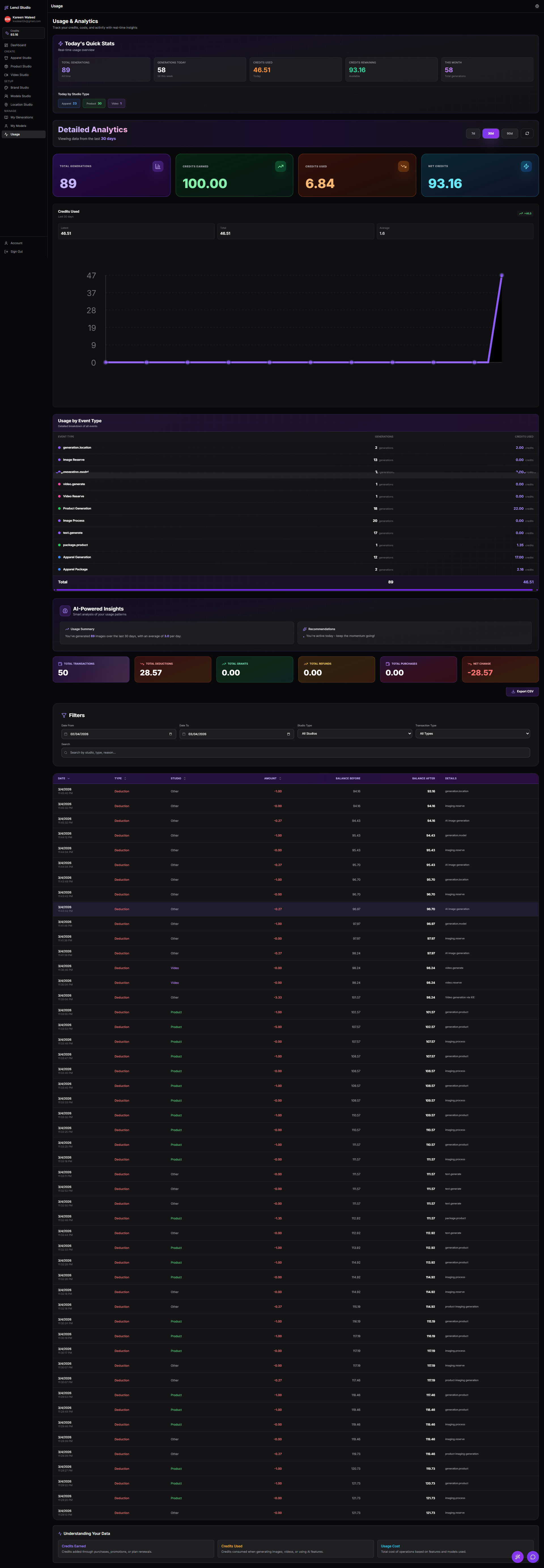
Task: Click the Date From picker field
Action: pos(118,734)
